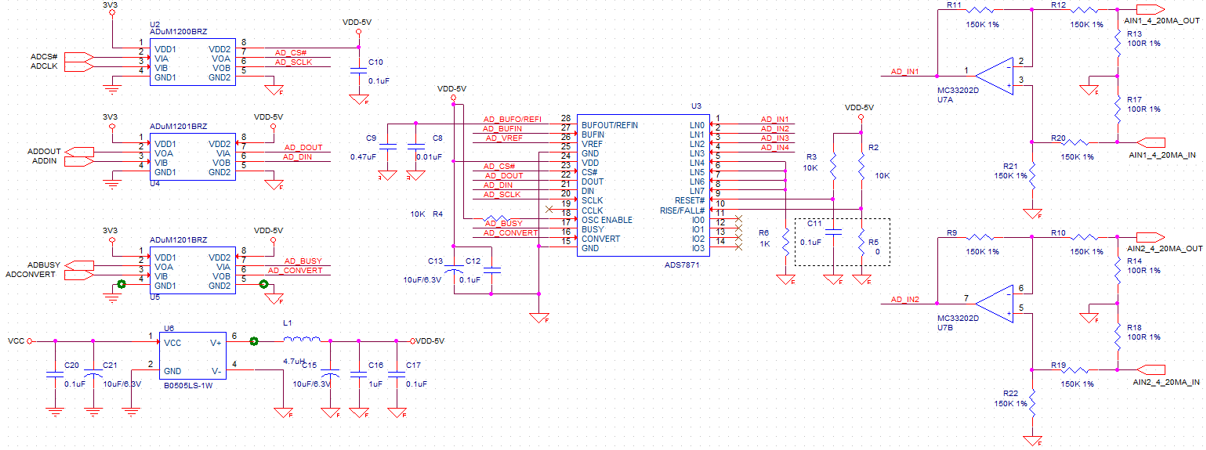Click the no-connect X on IO0
The image size is (1206, 450).
click(737, 219)
